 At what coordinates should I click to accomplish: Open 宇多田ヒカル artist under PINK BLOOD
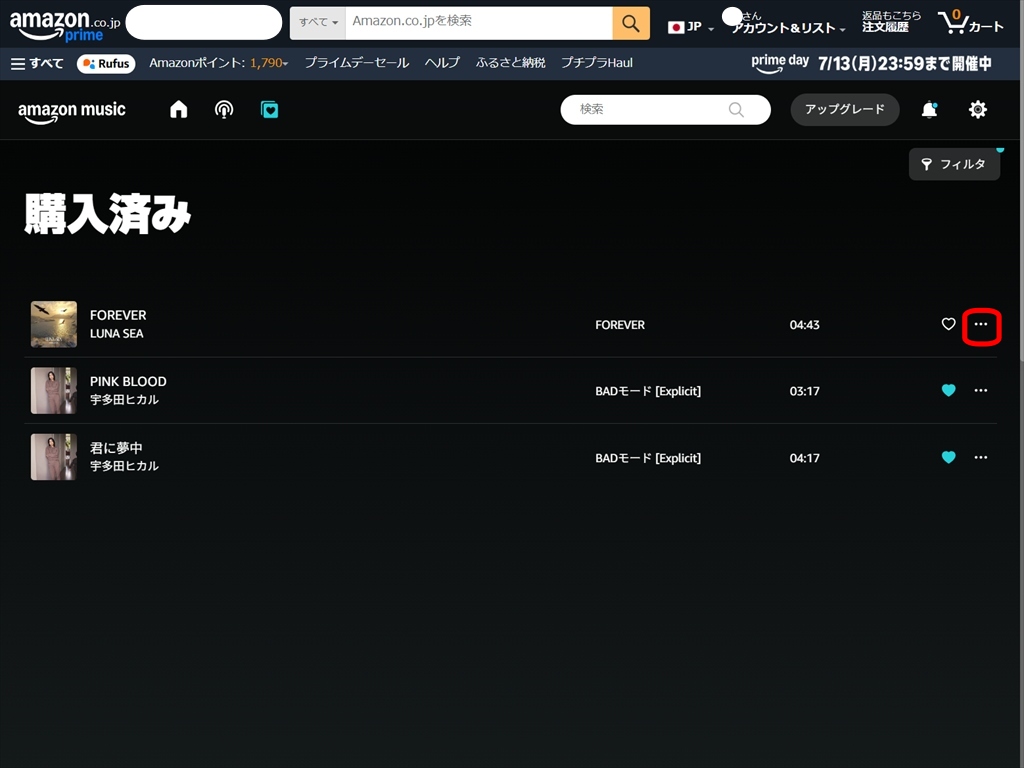[x=124, y=400]
